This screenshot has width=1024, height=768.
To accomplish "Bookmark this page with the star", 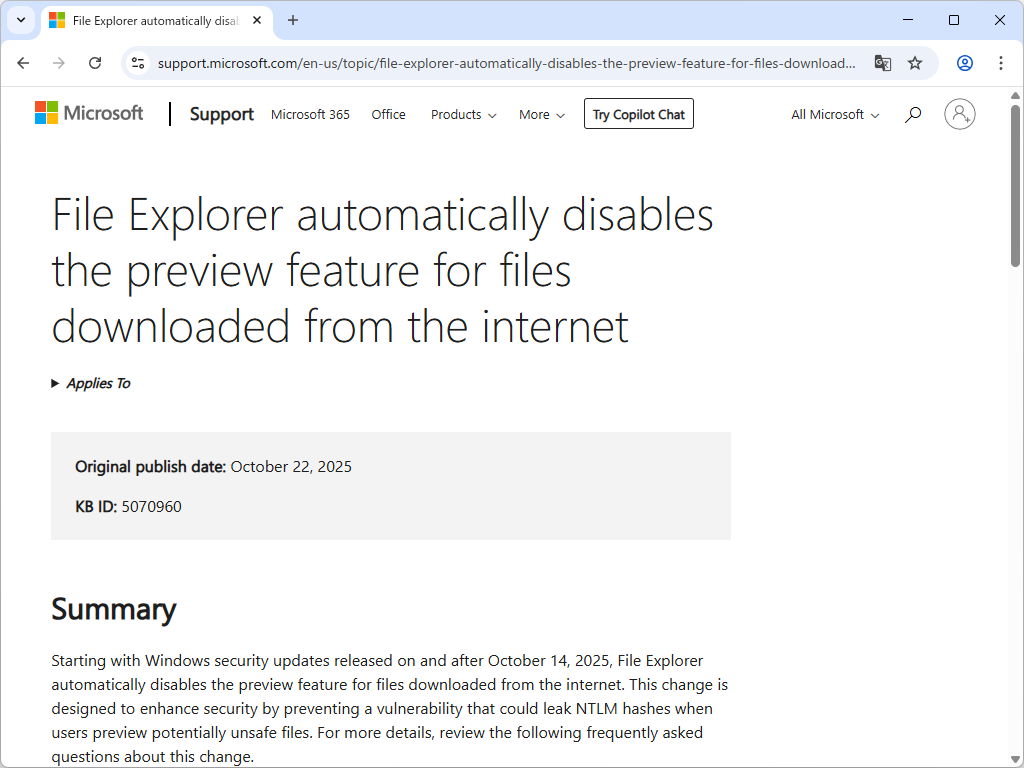I will tap(915, 63).
